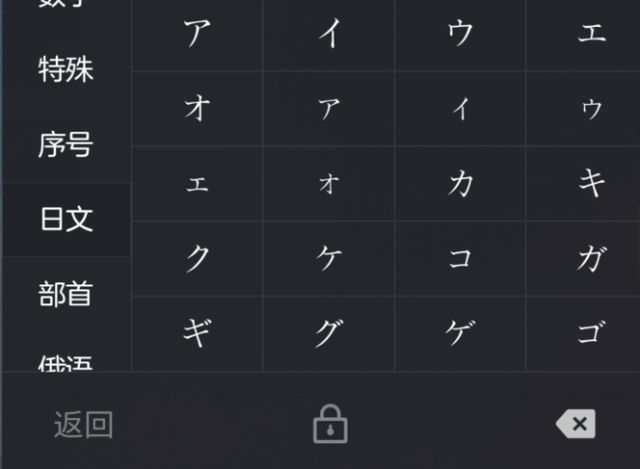Type the ガ katakana key
Screen dimensions: 640x469
[591, 259]
